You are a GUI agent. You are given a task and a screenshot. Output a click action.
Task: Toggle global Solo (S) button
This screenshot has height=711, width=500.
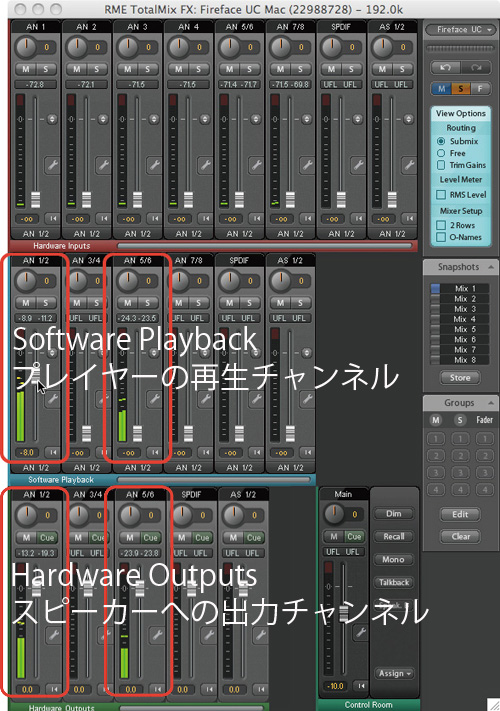coord(461,88)
